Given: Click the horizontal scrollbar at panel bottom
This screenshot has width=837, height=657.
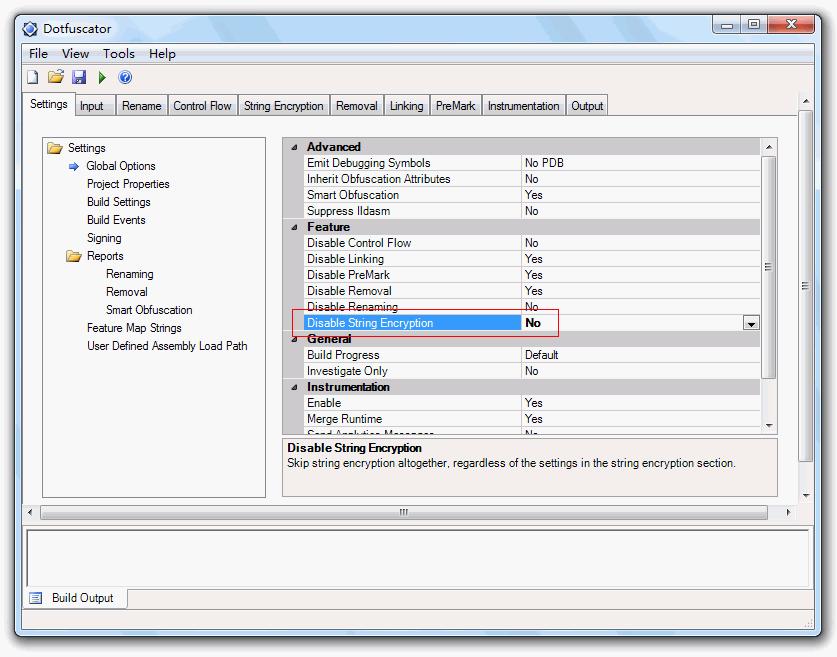Looking at the screenshot, I should [x=404, y=512].
